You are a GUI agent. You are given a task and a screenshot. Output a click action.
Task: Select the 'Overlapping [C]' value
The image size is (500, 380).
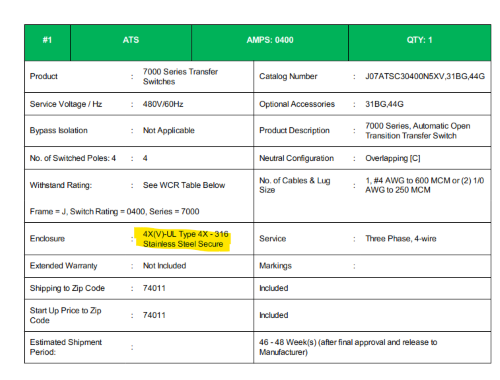pos(393,158)
